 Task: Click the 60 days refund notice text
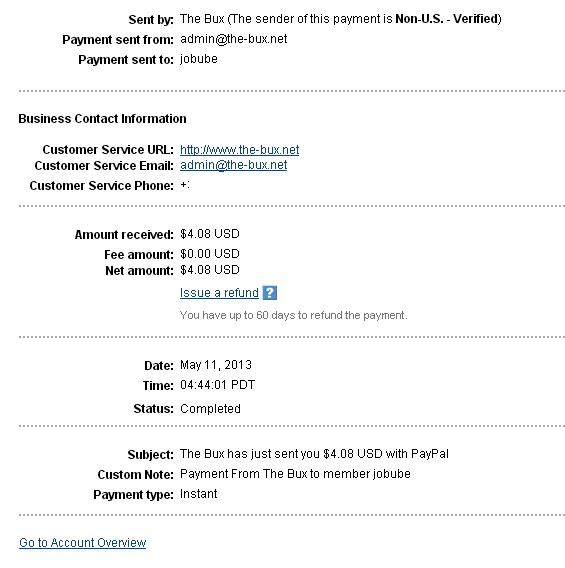click(x=294, y=315)
